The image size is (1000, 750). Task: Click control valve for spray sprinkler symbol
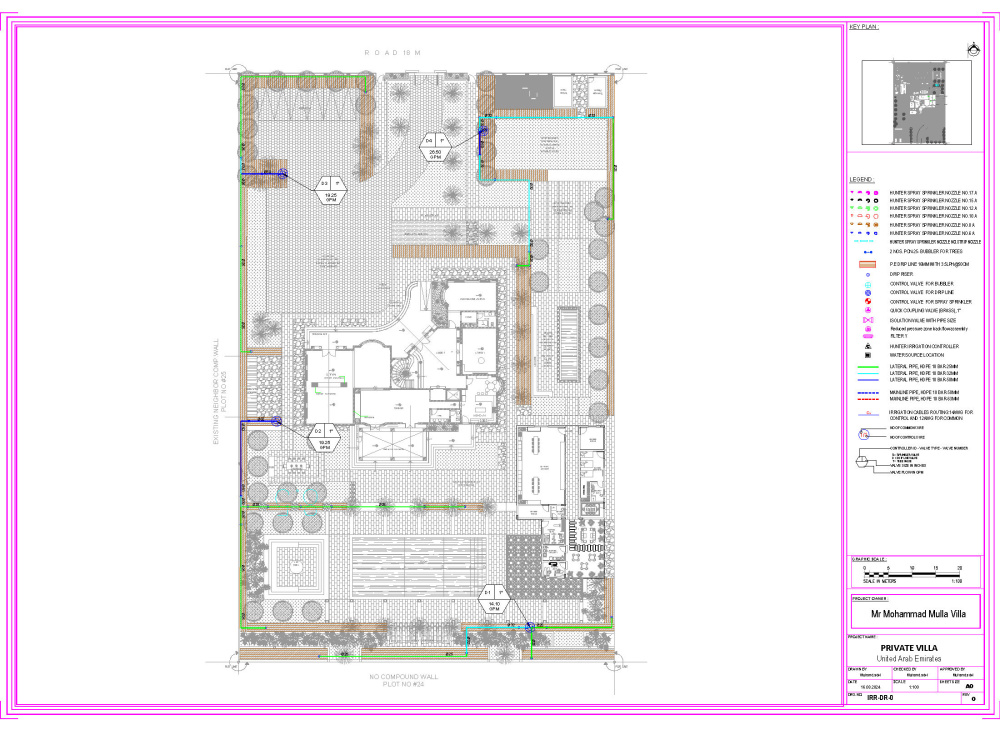coord(867,301)
